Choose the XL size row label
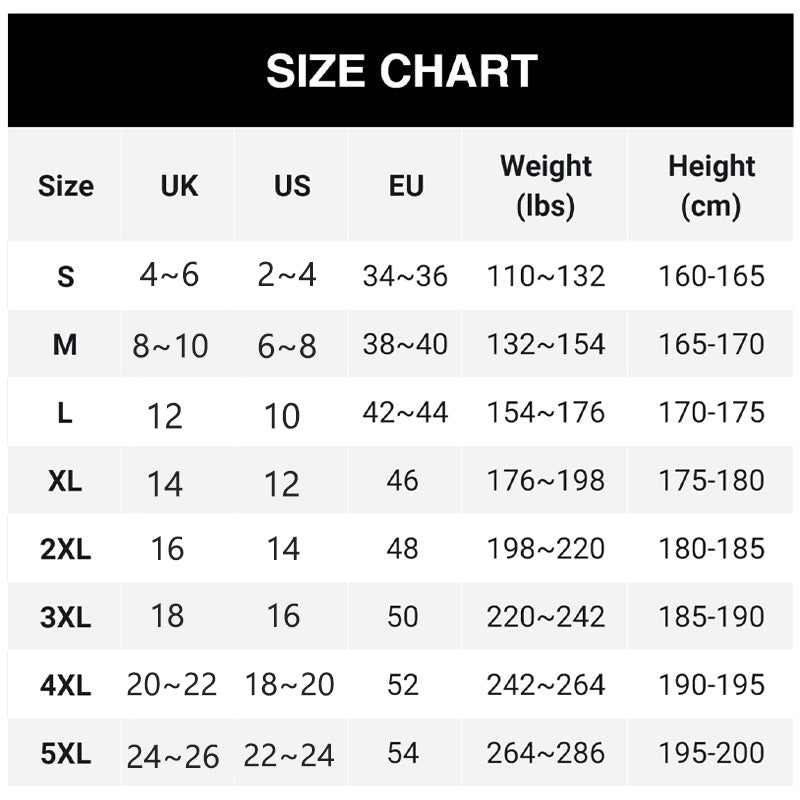Screen dimensions: 800x800 65,481
